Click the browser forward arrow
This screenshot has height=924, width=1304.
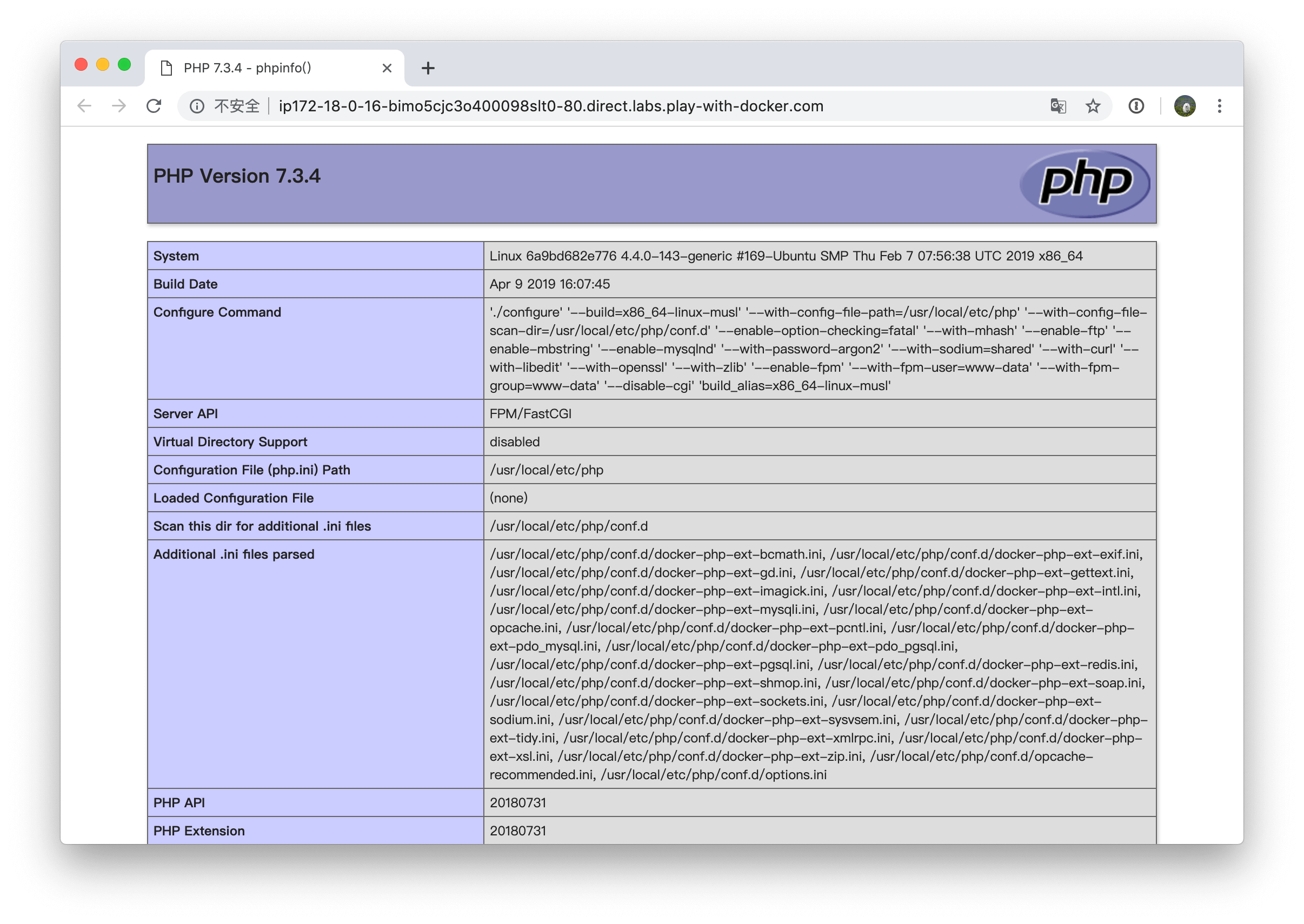pyautogui.click(x=119, y=106)
